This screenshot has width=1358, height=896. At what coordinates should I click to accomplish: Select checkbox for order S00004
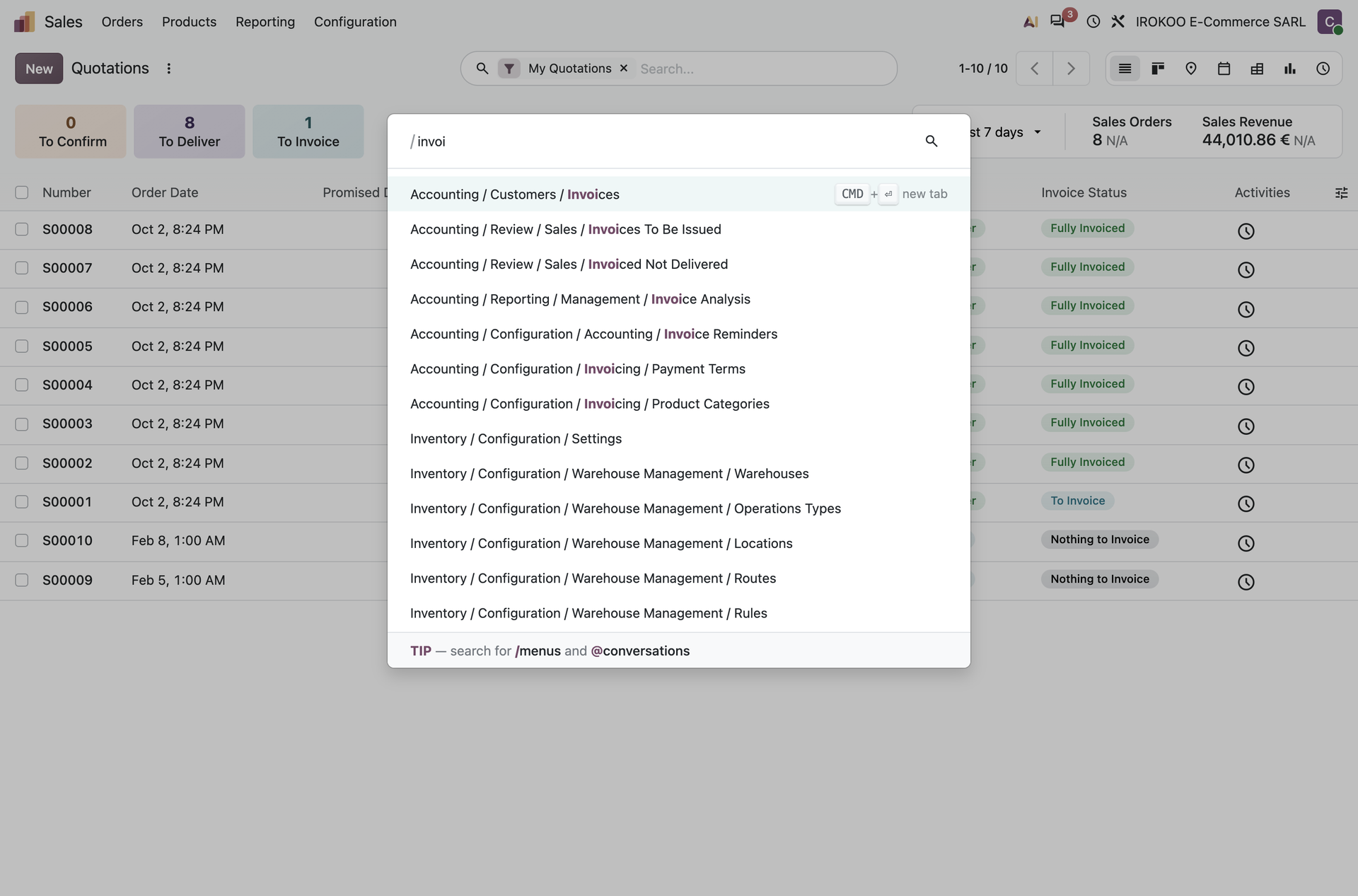(22, 385)
